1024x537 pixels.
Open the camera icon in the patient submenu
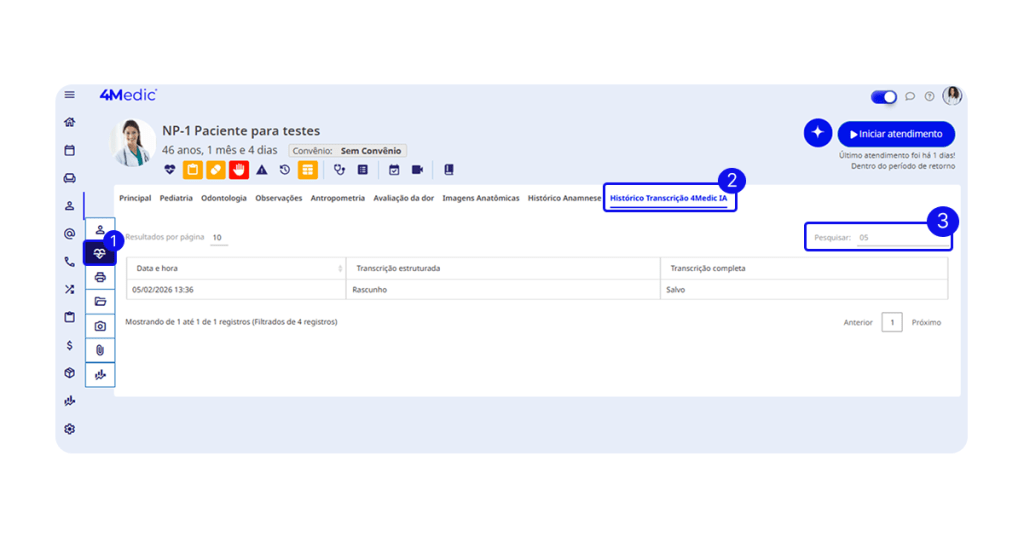click(100, 326)
